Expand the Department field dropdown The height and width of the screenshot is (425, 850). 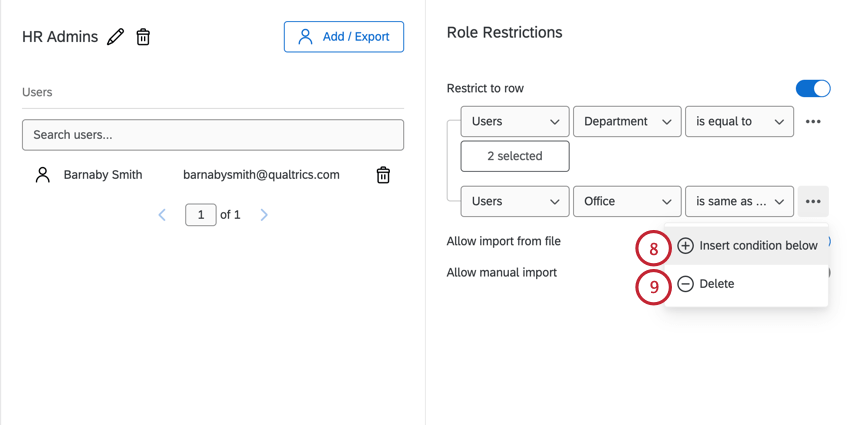627,122
